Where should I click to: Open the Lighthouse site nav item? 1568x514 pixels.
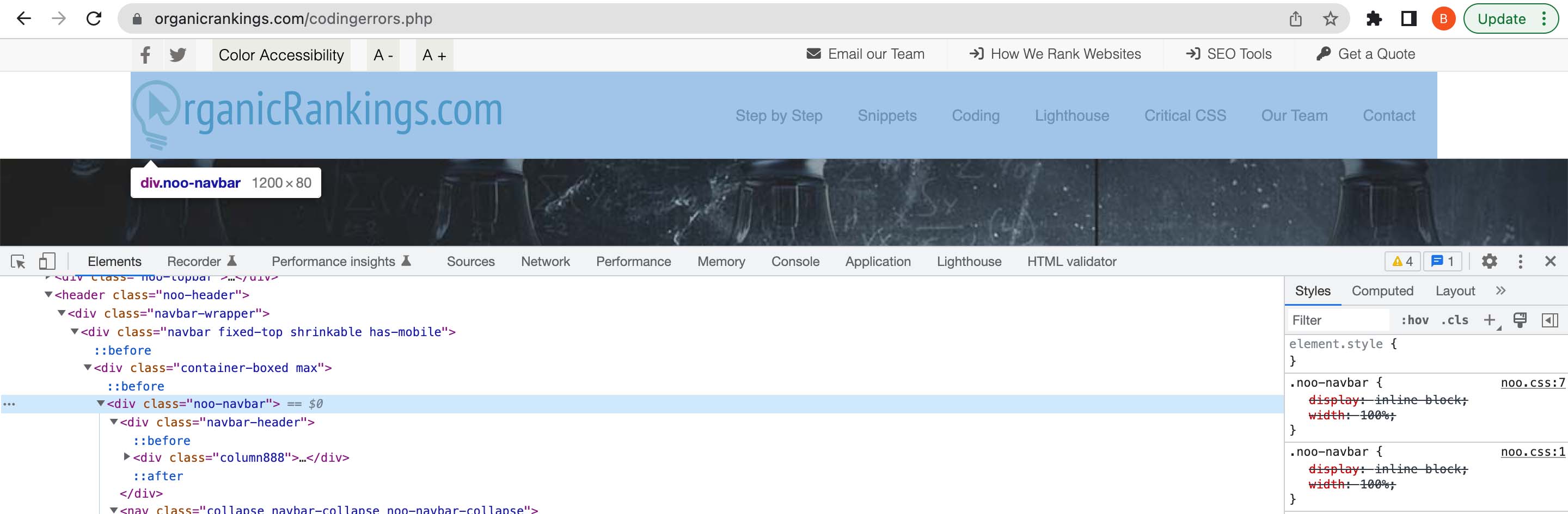1072,115
